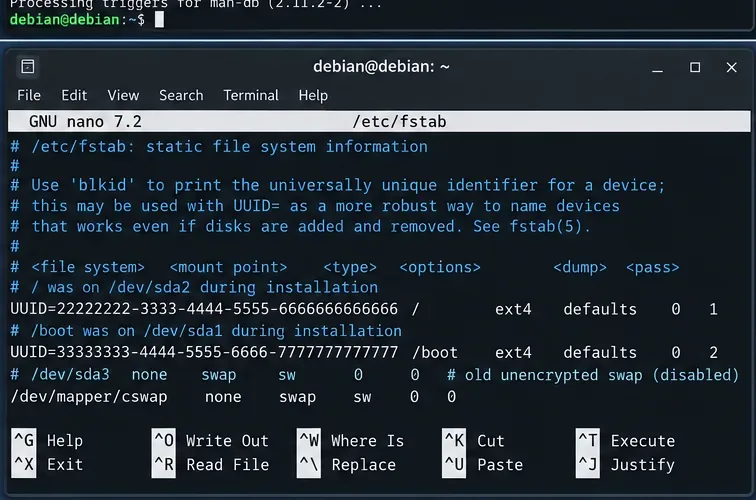Open the Help menu

pos(313,95)
